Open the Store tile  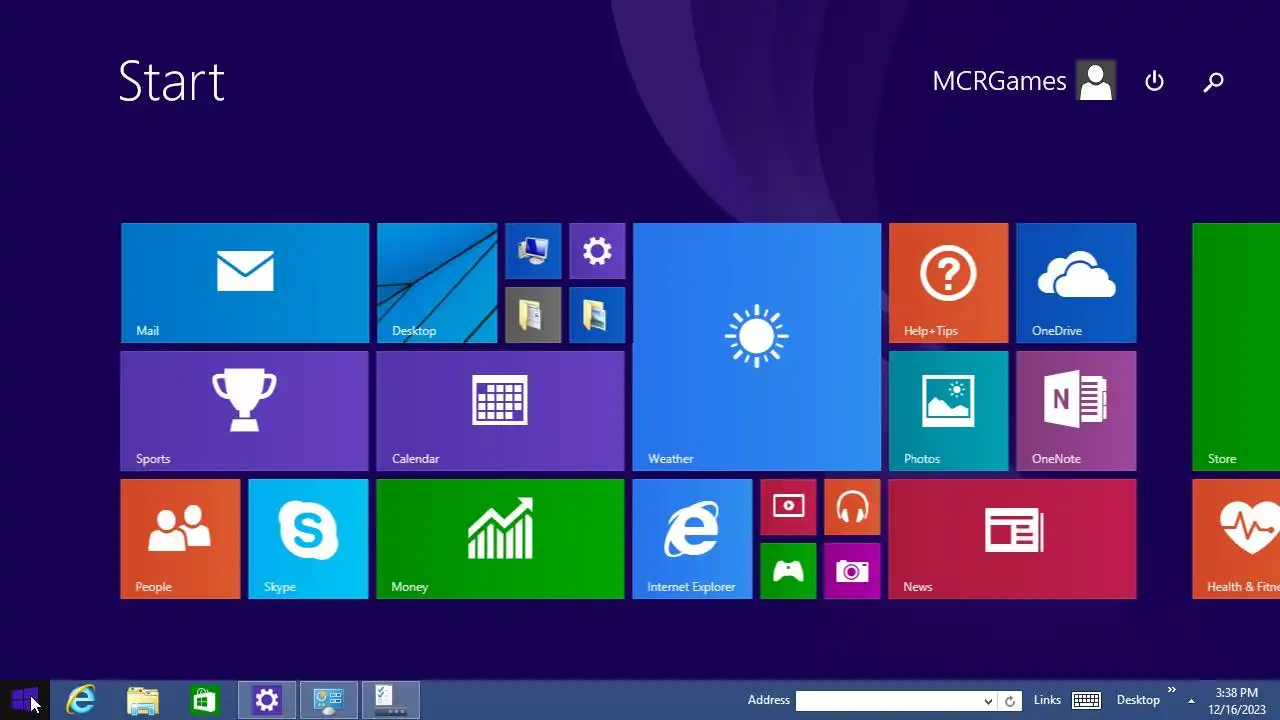(1236, 347)
